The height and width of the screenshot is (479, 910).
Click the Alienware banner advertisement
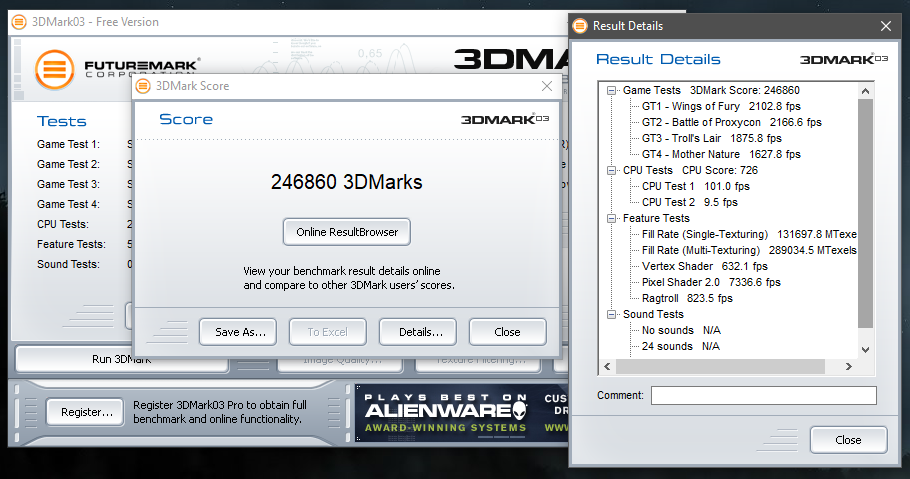[x=461, y=413]
